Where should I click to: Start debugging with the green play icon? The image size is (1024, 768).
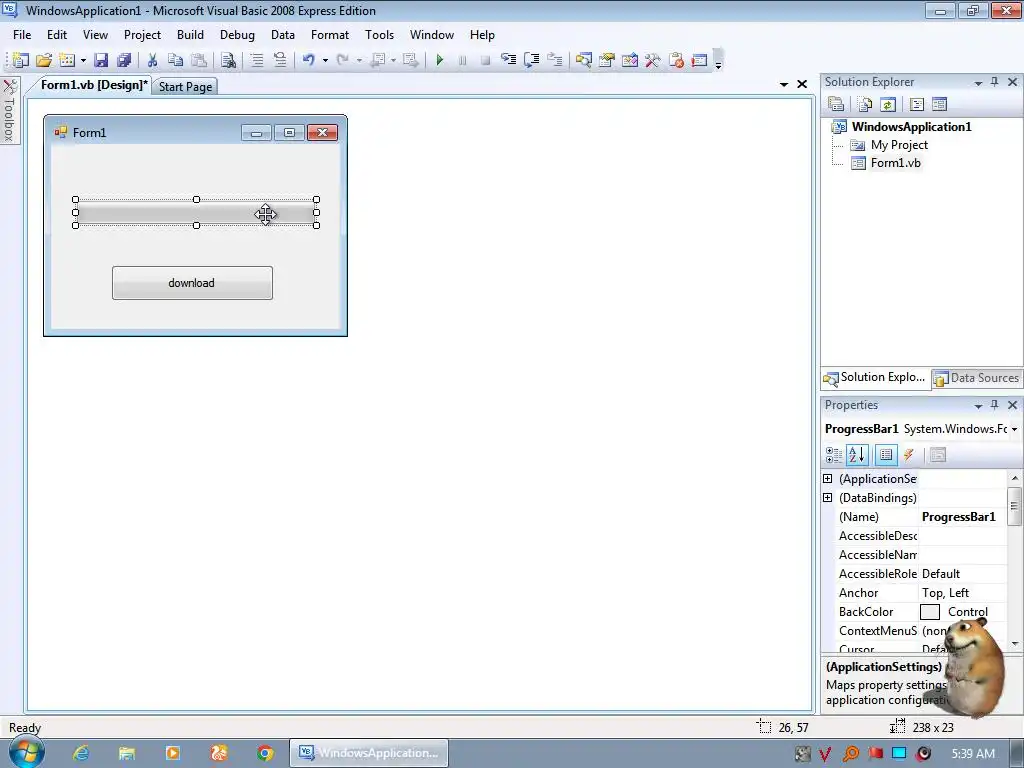click(440, 60)
